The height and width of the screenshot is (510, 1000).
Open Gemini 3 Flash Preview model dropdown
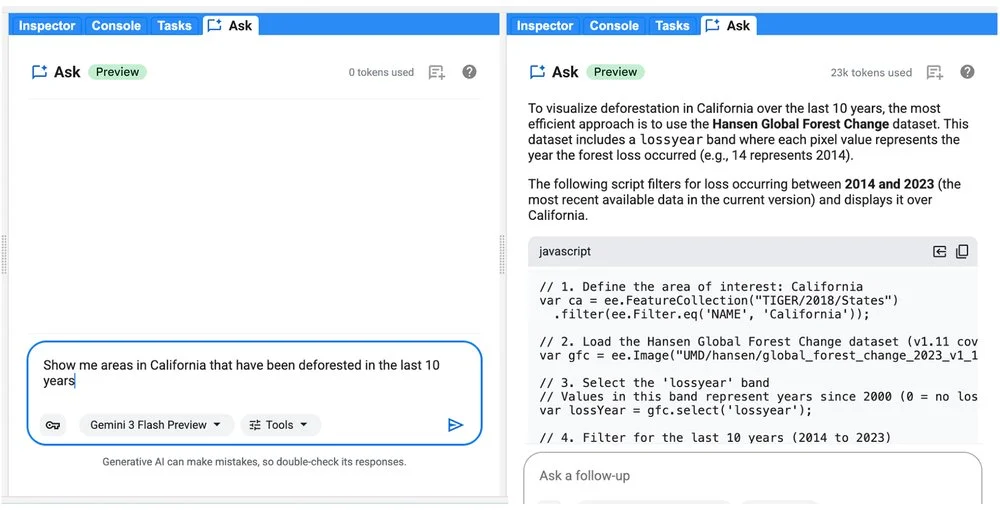(156, 425)
